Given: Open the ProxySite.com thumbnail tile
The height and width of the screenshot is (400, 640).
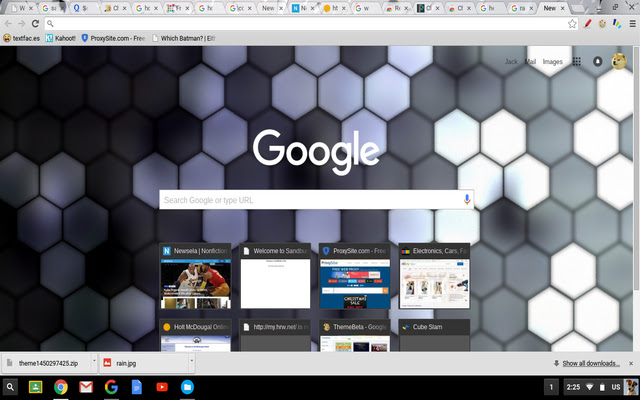Looking at the screenshot, I should 355,276.
